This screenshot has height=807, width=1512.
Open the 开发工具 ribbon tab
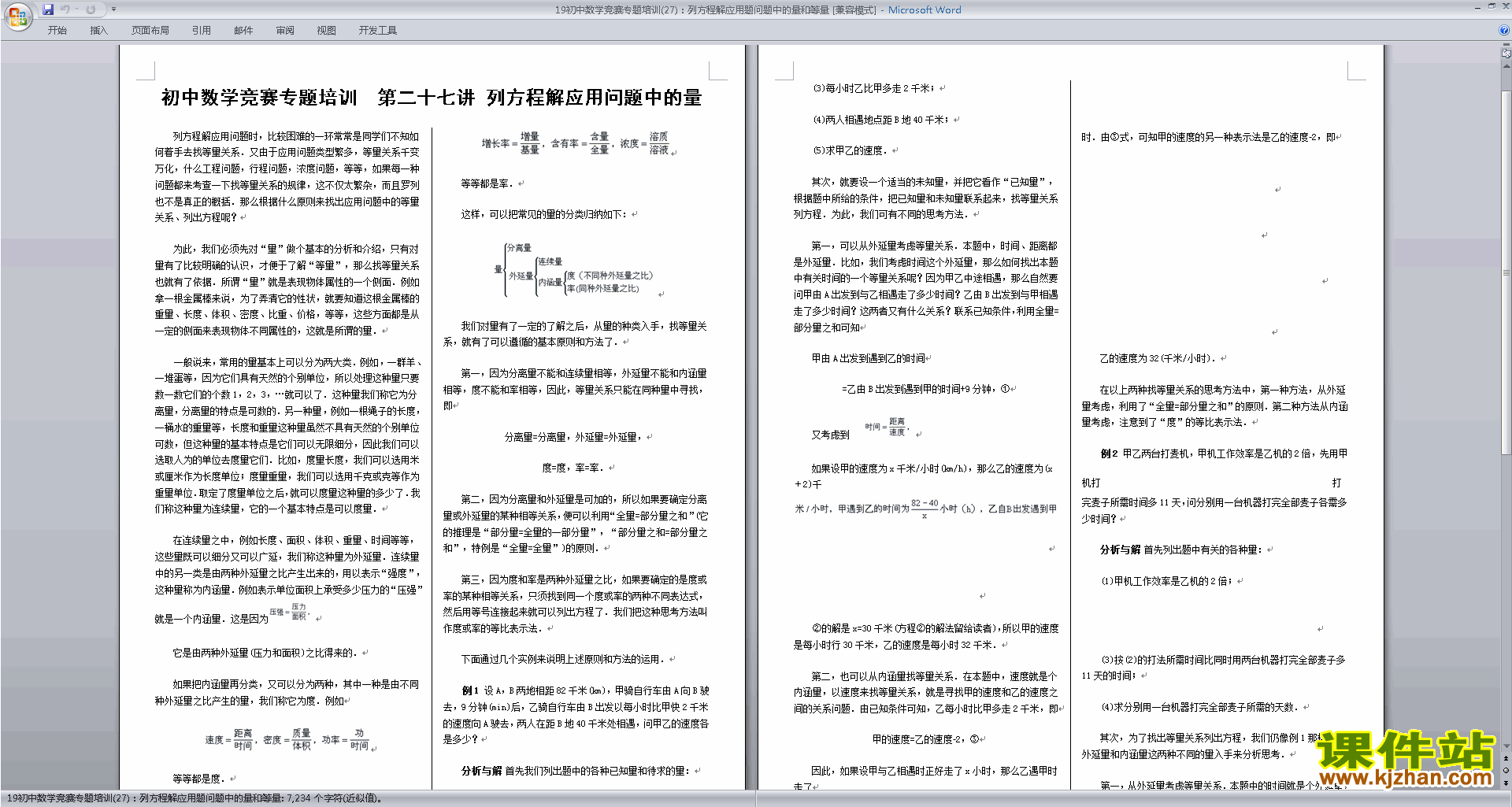[378, 30]
